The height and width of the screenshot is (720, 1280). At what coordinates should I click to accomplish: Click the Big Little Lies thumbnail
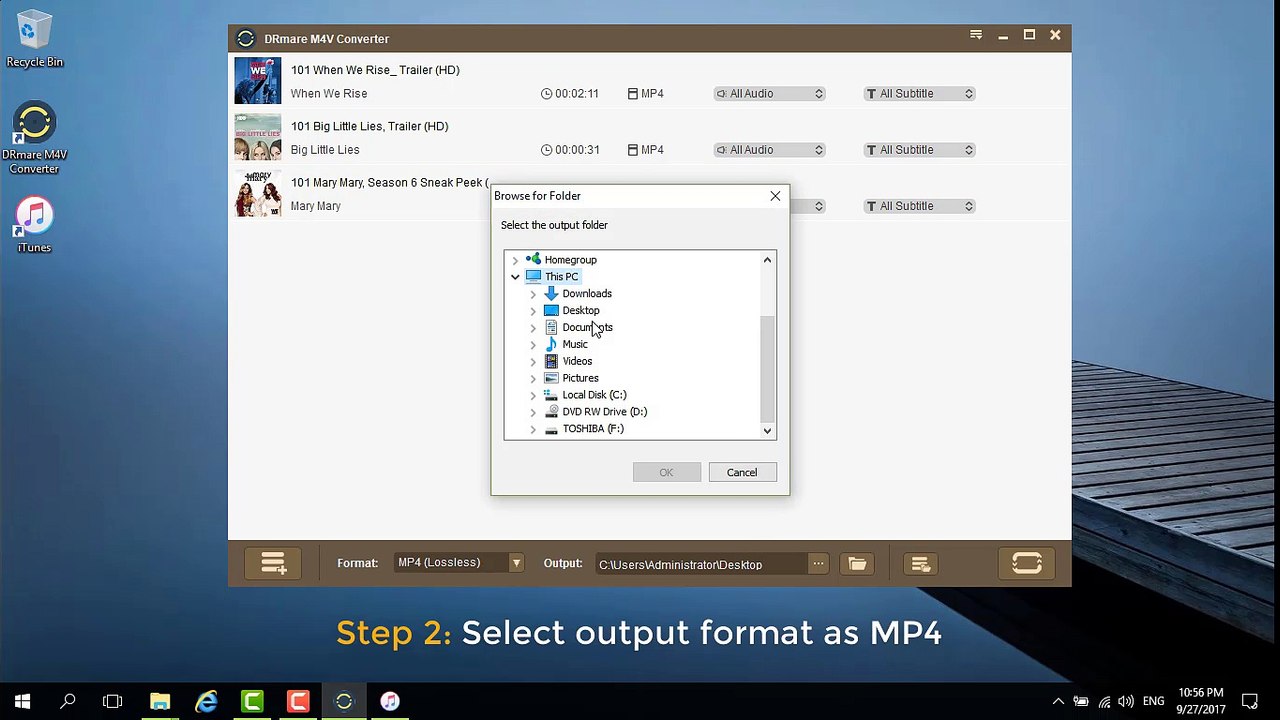point(258,137)
